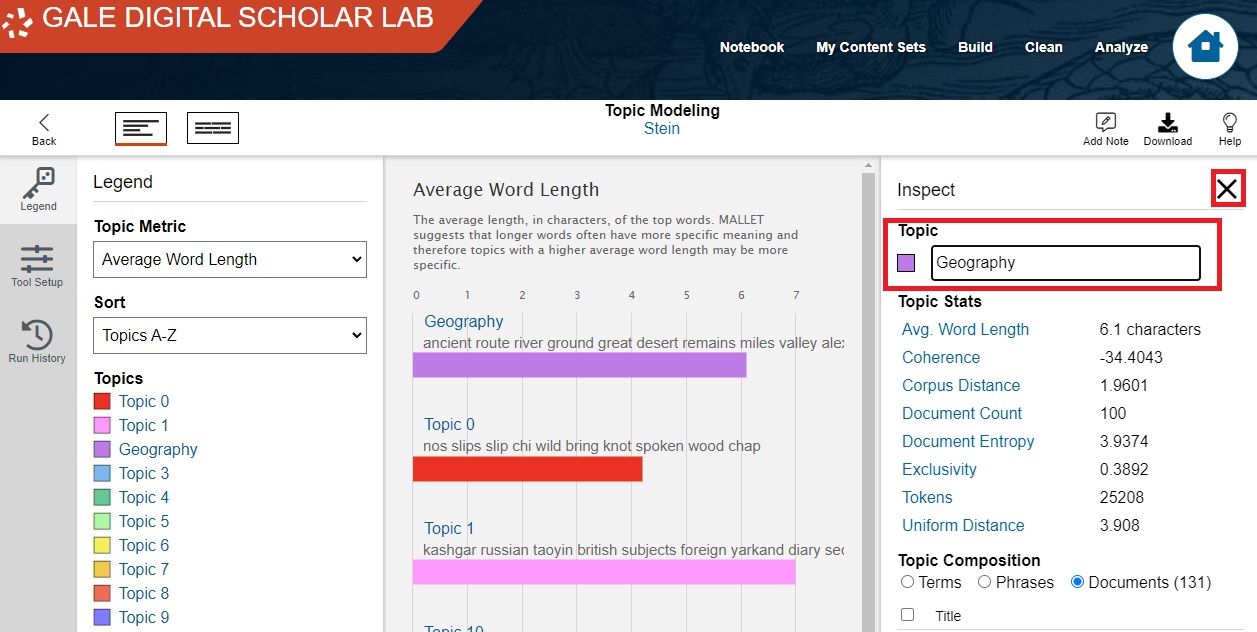This screenshot has width=1257, height=632.
Task: Select the Terms radio button
Action: pos(907,582)
